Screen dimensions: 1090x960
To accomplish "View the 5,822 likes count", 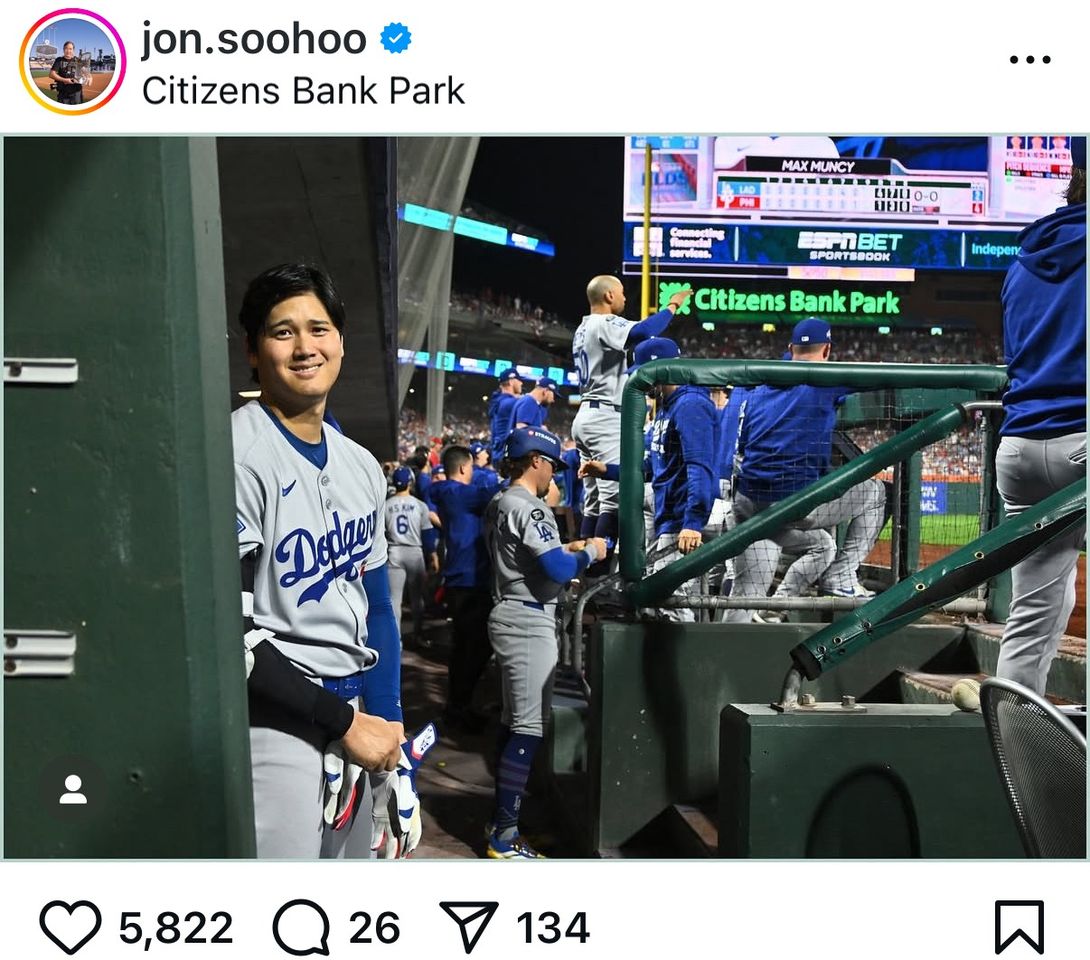I will 176,928.
